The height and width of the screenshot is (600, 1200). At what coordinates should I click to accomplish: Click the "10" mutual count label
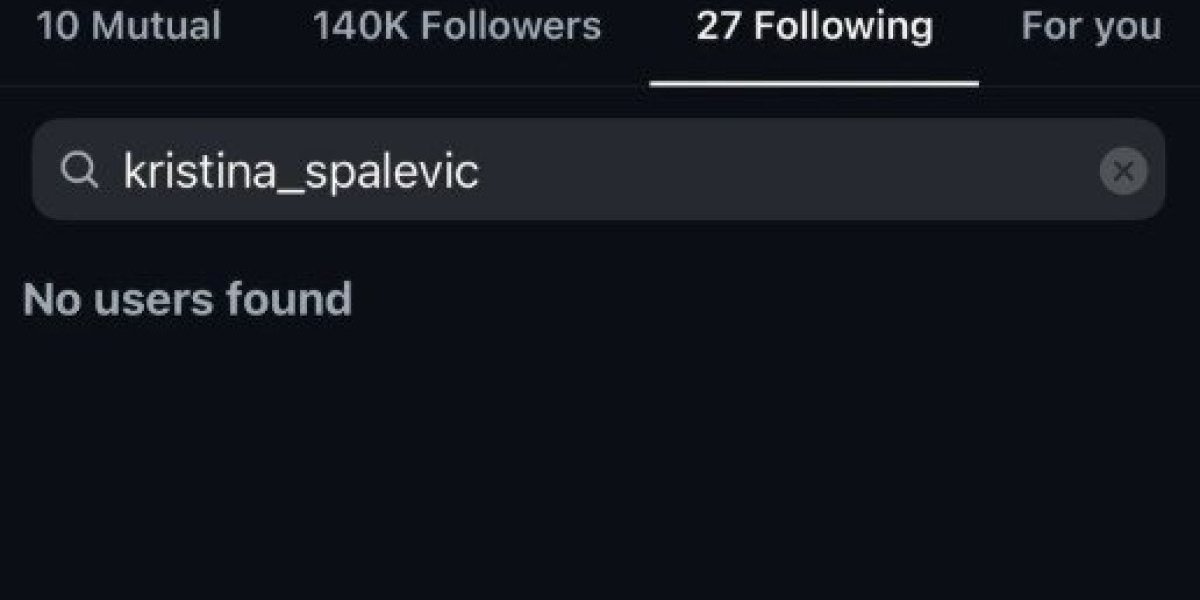56,27
